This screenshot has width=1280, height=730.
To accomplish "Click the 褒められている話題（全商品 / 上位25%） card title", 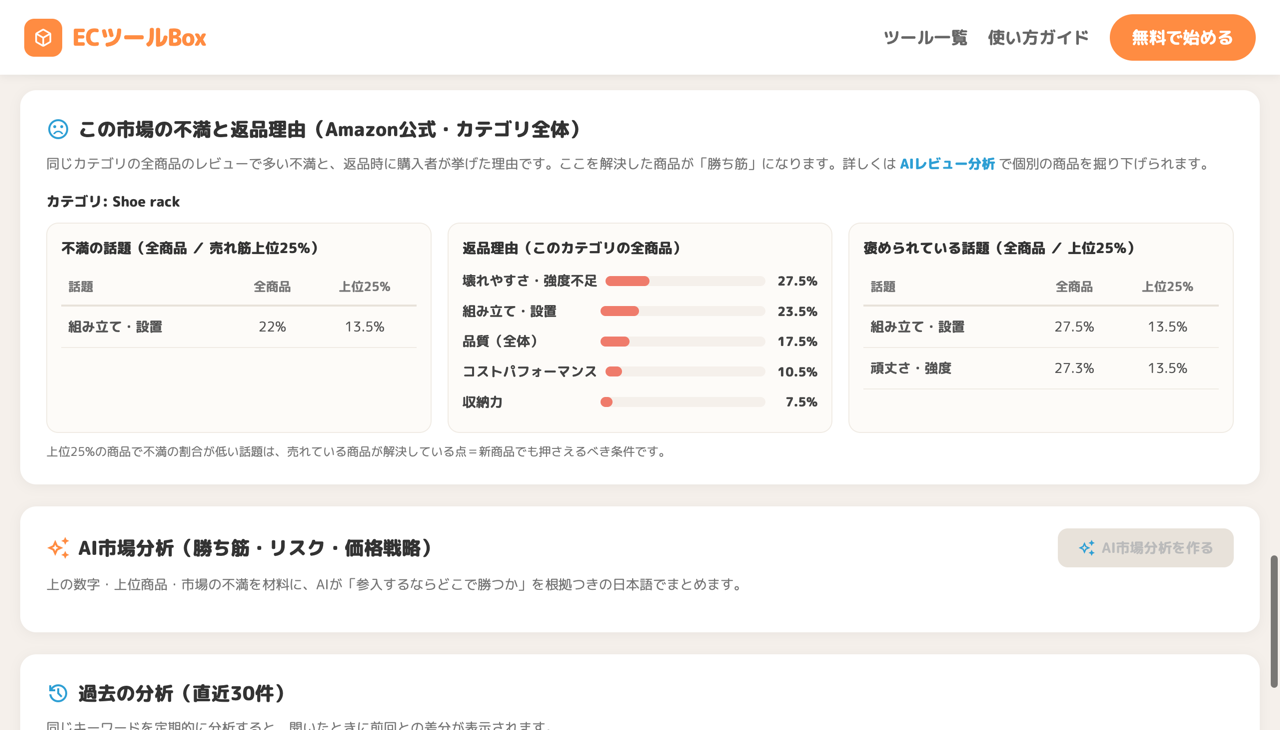I will pos(999,248).
